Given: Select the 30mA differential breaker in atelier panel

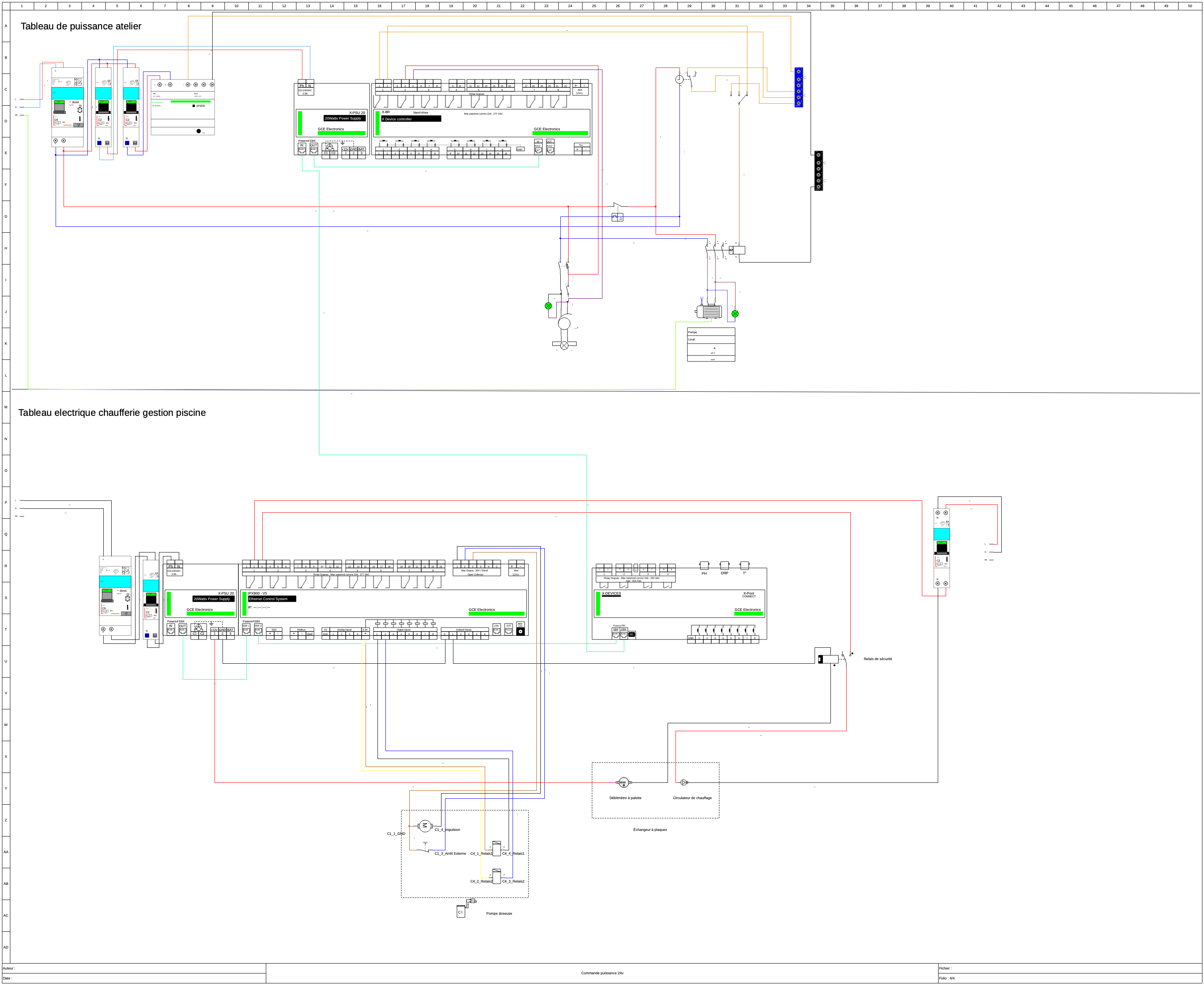Looking at the screenshot, I should (68, 107).
